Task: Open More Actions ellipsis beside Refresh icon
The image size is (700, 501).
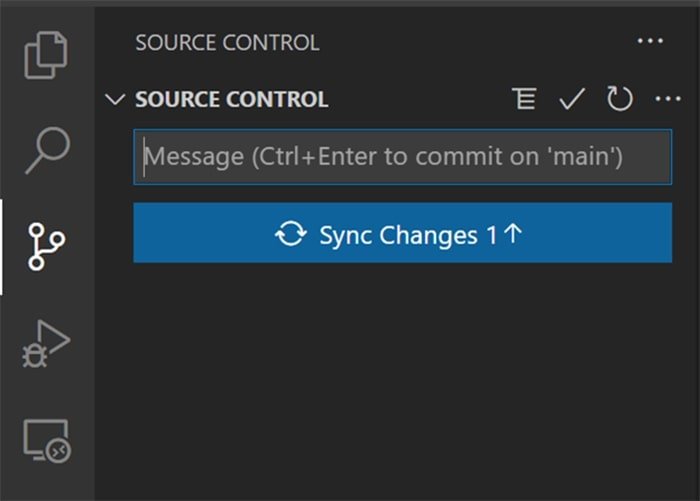Action: (667, 99)
